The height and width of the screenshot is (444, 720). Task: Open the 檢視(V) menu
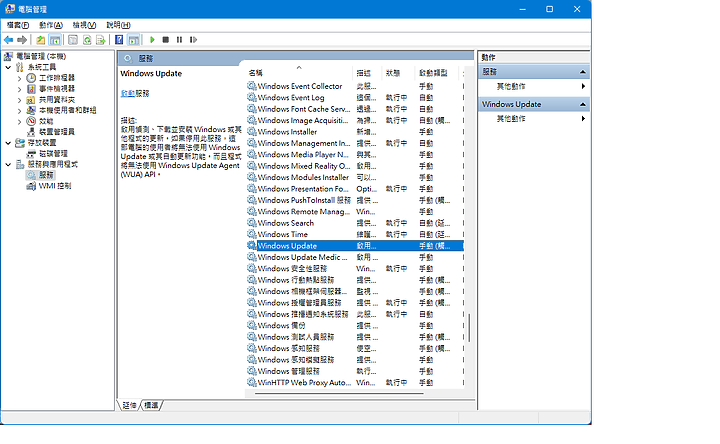(x=84, y=25)
